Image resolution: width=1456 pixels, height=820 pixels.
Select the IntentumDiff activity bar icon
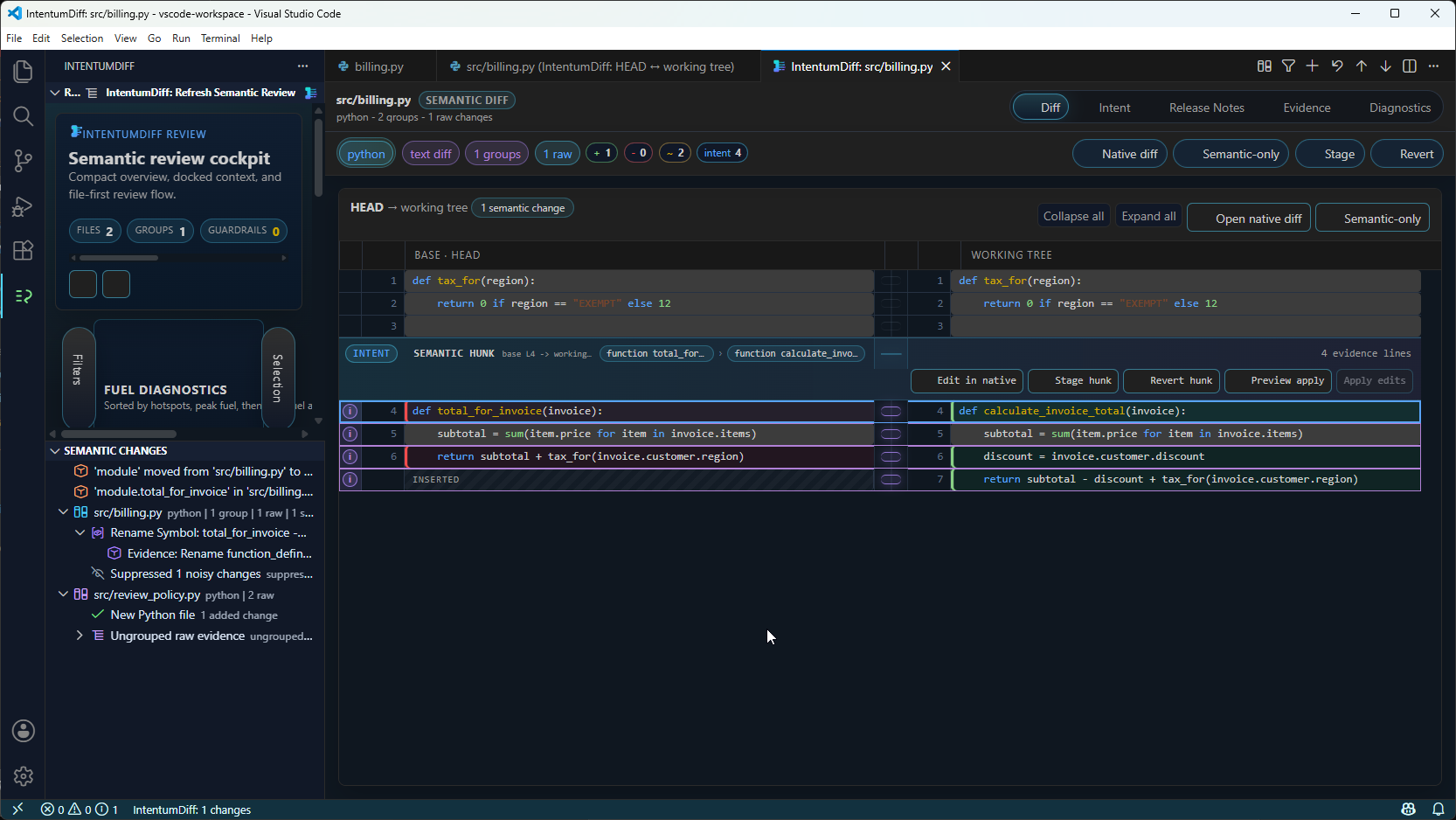[24, 296]
